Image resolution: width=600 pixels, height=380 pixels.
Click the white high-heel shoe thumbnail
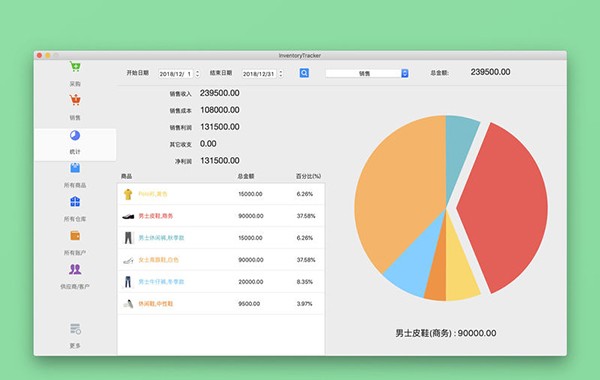(128, 261)
